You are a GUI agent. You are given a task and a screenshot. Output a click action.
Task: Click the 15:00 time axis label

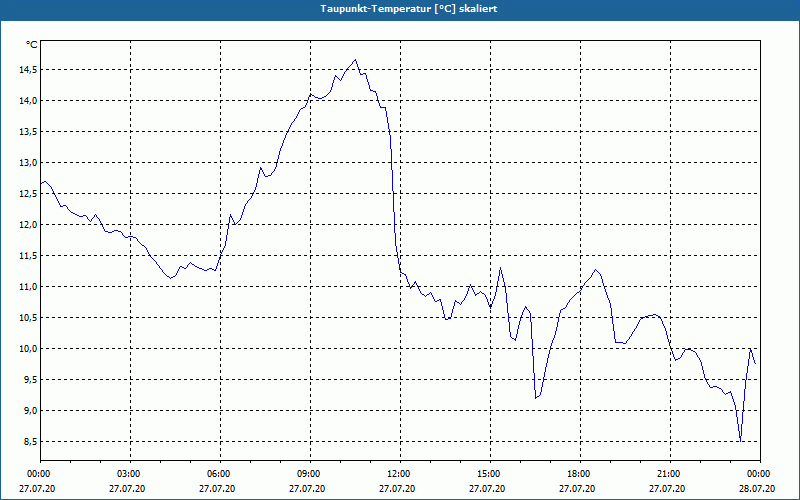[x=490, y=474]
